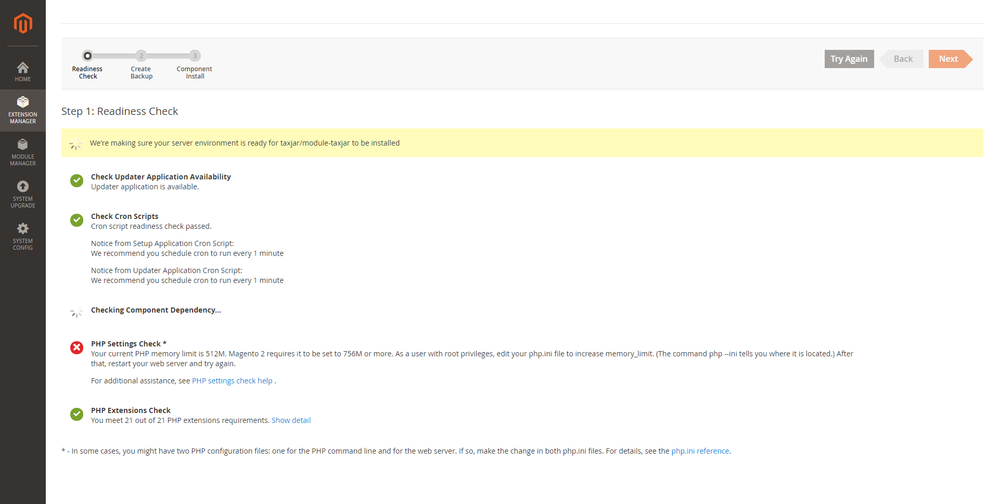The image size is (999, 504).
Task: Click green check for Cron Scripts
Action: (x=76, y=220)
